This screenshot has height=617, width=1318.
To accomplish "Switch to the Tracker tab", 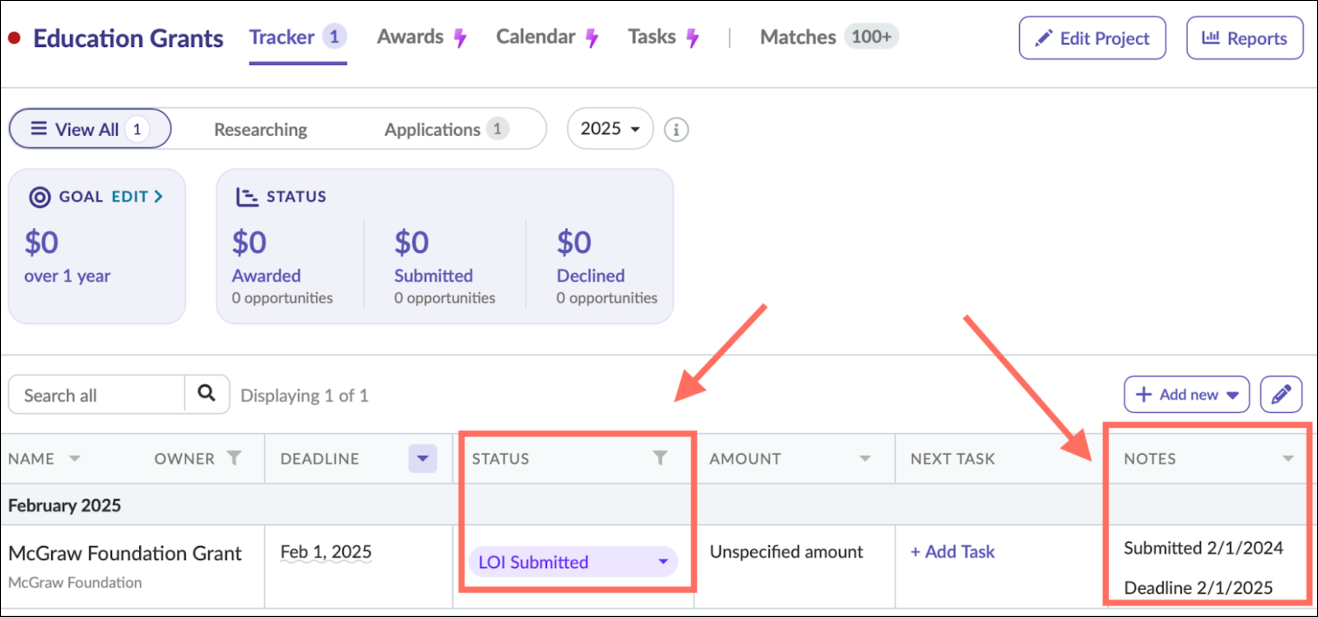I will [283, 36].
